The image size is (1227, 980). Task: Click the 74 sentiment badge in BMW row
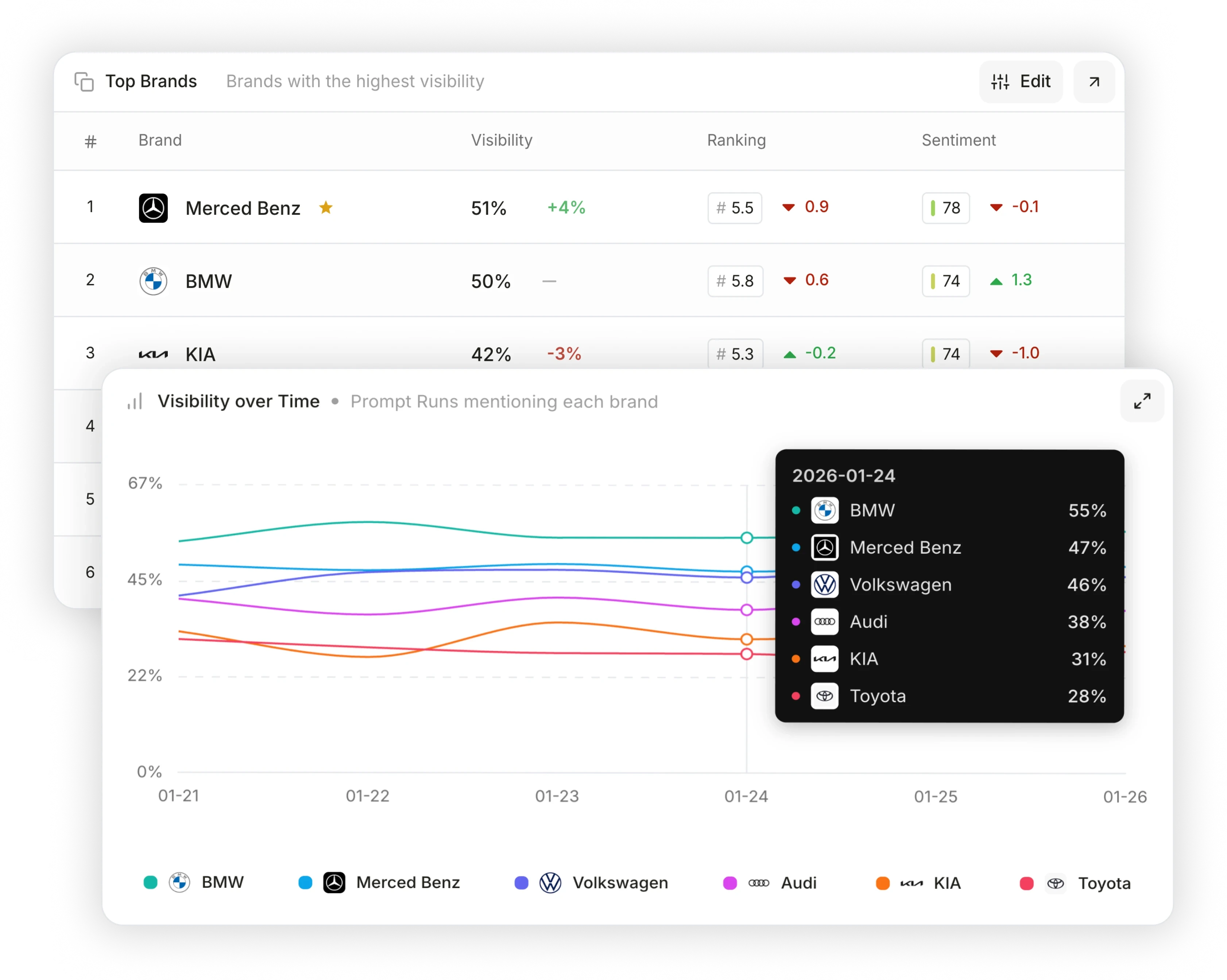pos(945,281)
